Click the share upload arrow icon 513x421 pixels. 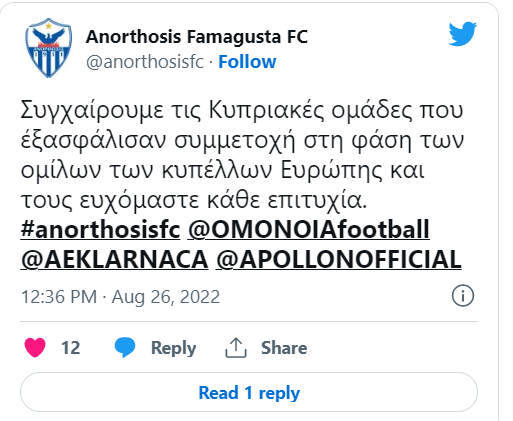tap(236, 348)
